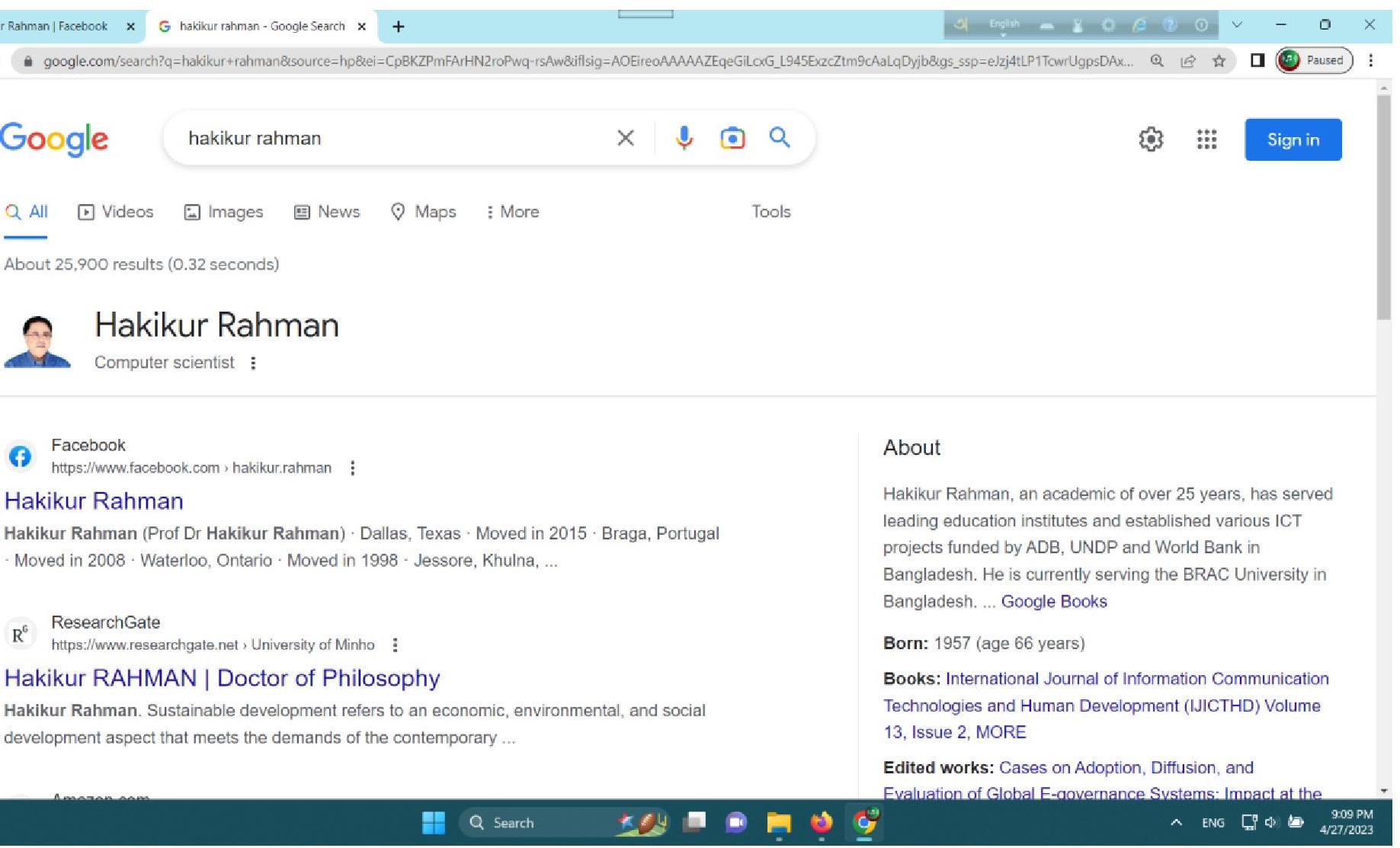Screen dimensions: 1400x848
Task: Switch to the Videos tab
Action: pyautogui.click(x=116, y=212)
